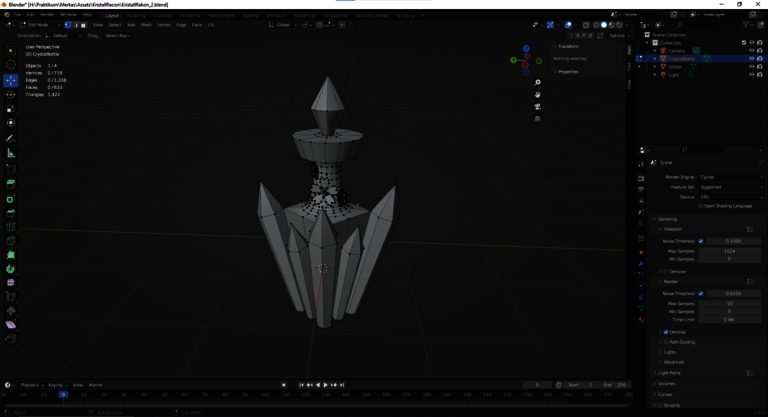Select the Rip Region tool
This screenshot has width=768, height=417.
coord(11,339)
